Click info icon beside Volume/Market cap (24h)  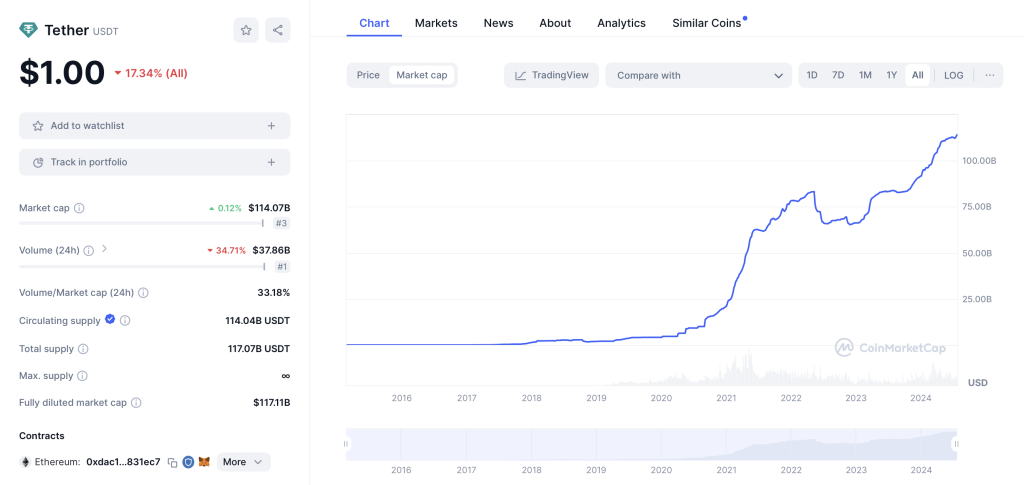[143, 292]
